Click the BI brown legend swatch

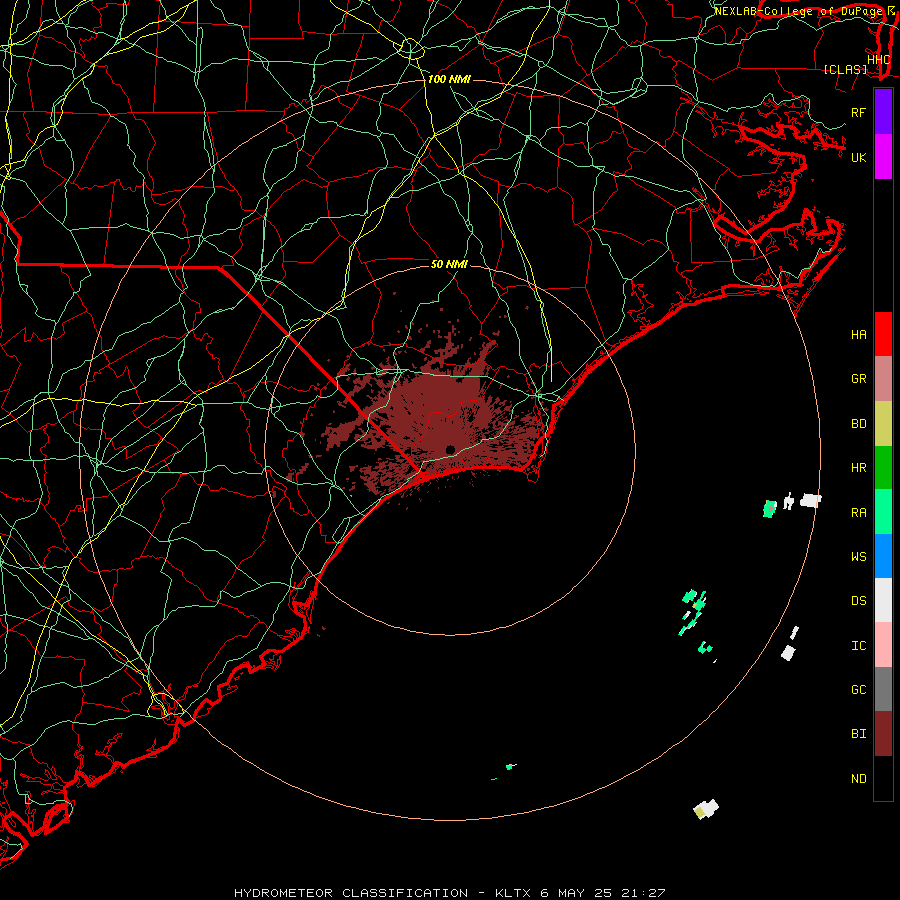[x=883, y=734]
